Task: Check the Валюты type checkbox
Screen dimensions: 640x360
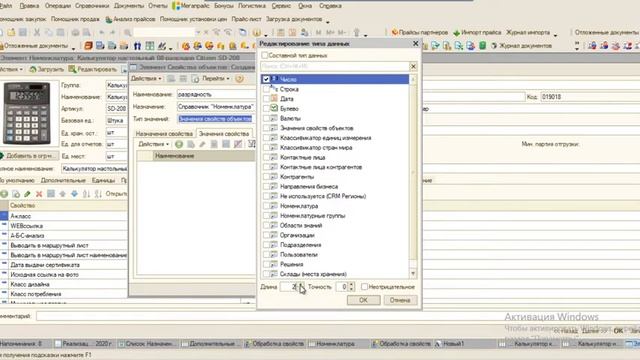Action: 266,118
